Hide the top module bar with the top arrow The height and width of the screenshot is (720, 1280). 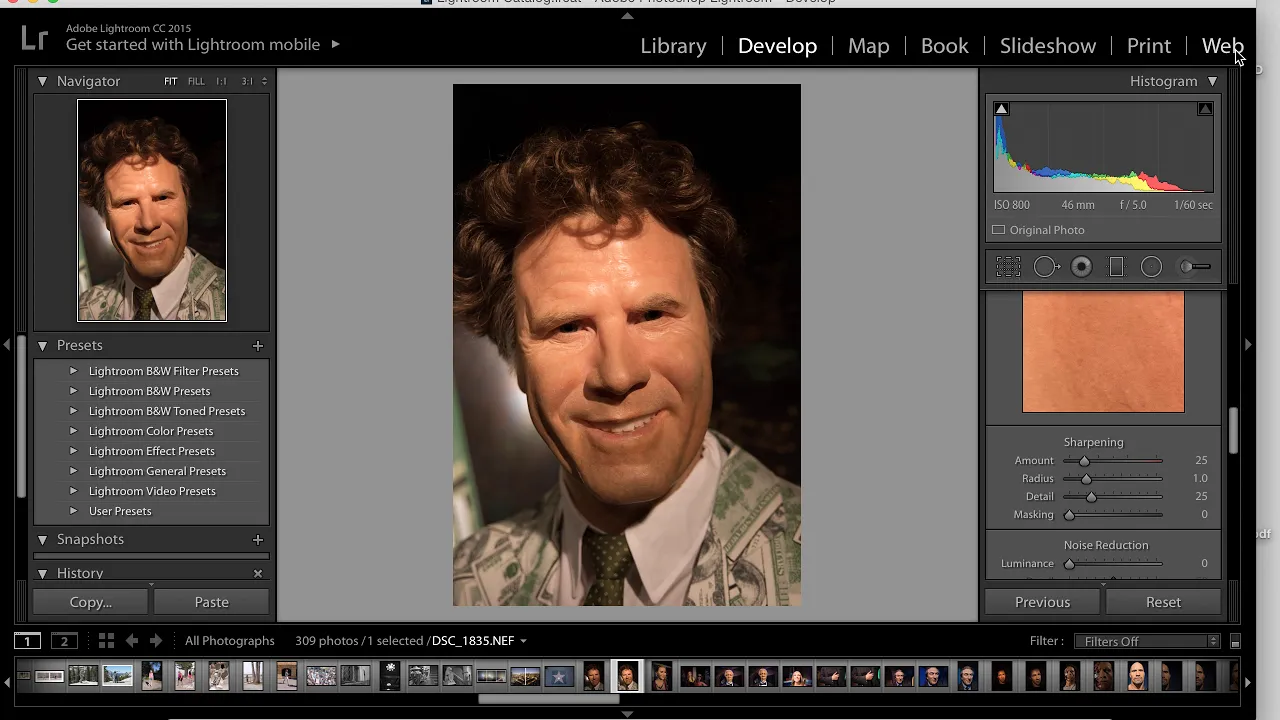point(627,15)
